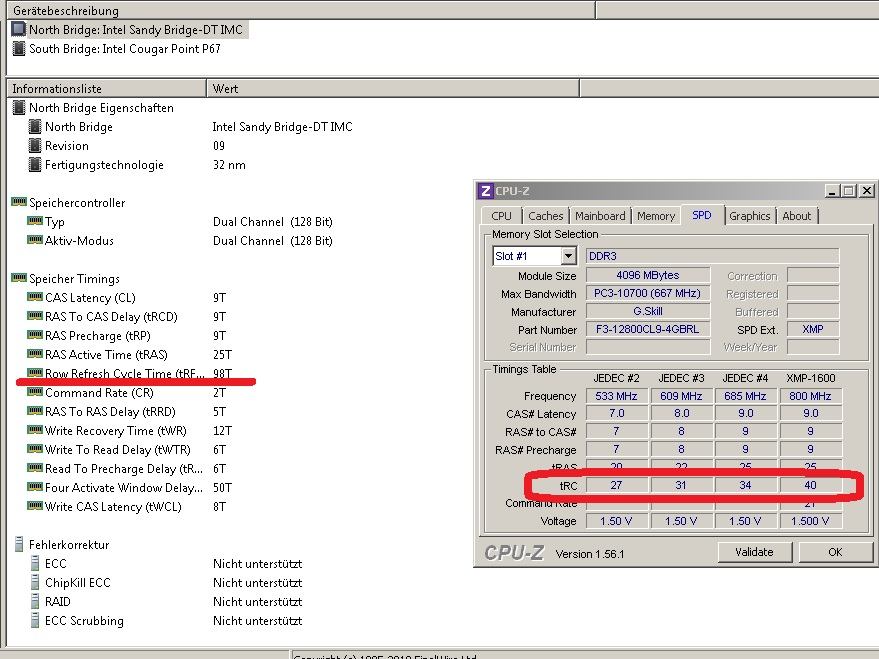Screen dimensions: 879x659
Task: Click the icon beside Write To Read Delay
Action: [35, 449]
